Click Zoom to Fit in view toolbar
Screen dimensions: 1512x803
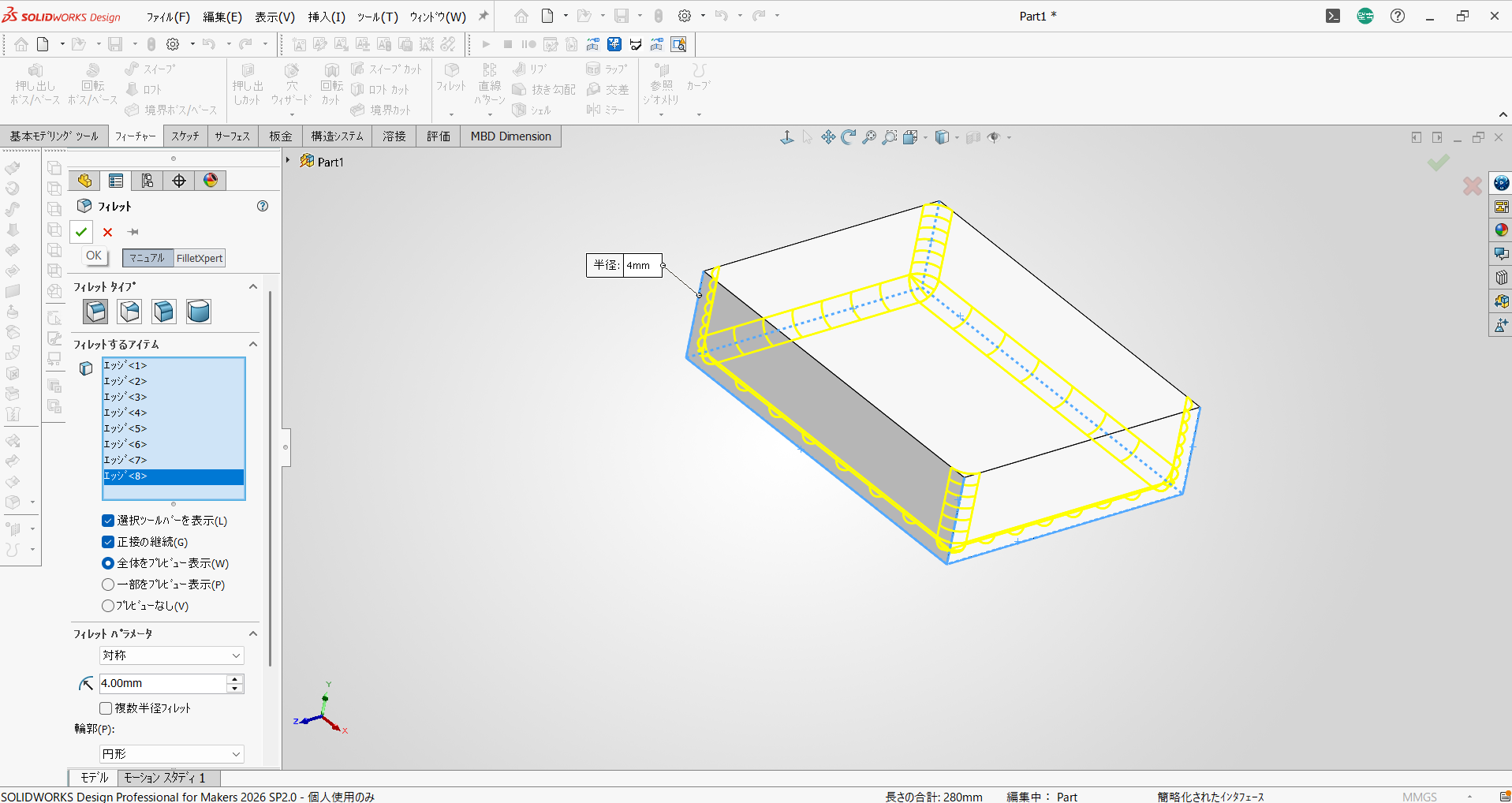pyautogui.click(x=869, y=137)
